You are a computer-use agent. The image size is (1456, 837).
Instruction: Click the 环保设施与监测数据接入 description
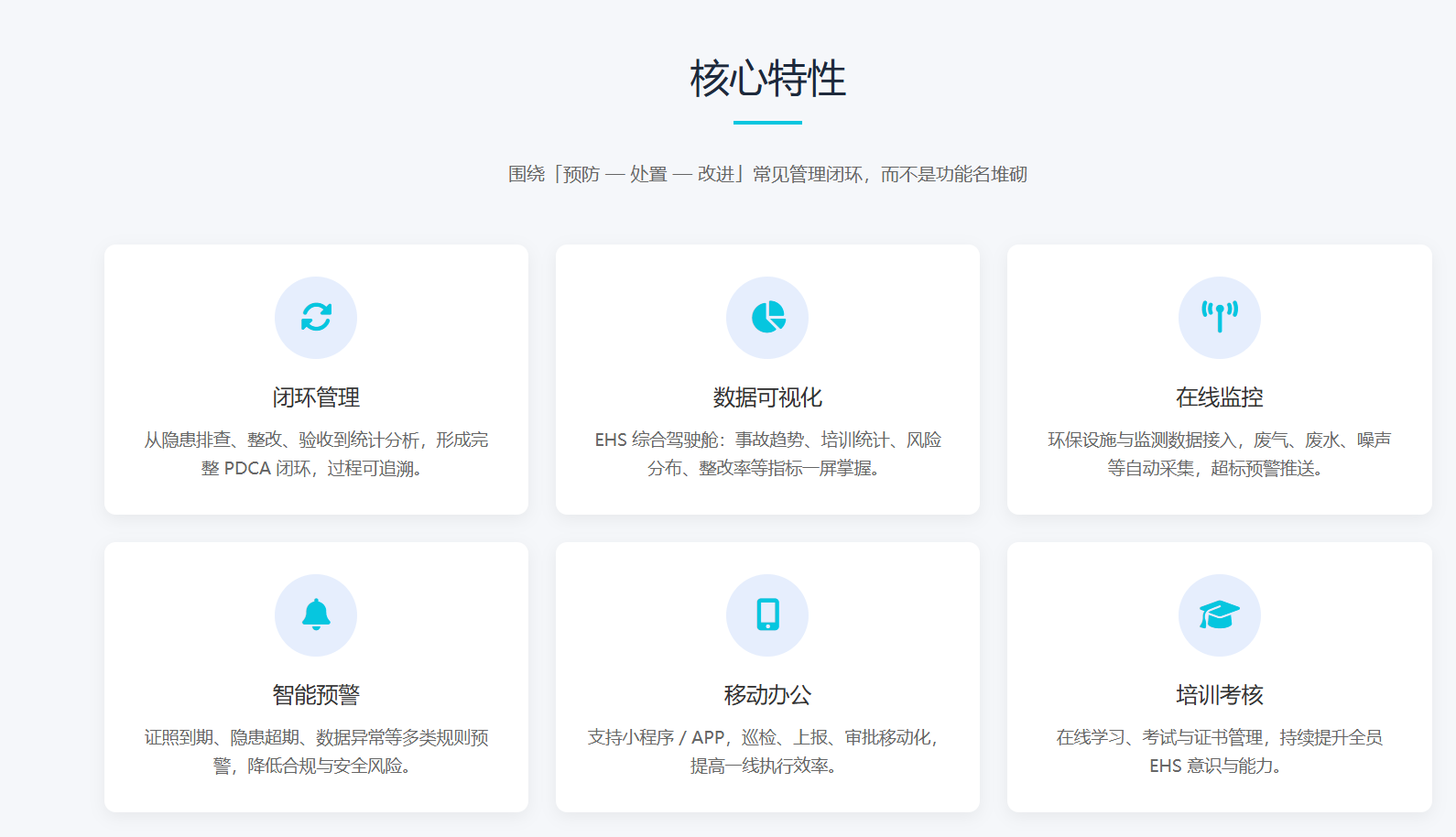click(x=1219, y=454)
